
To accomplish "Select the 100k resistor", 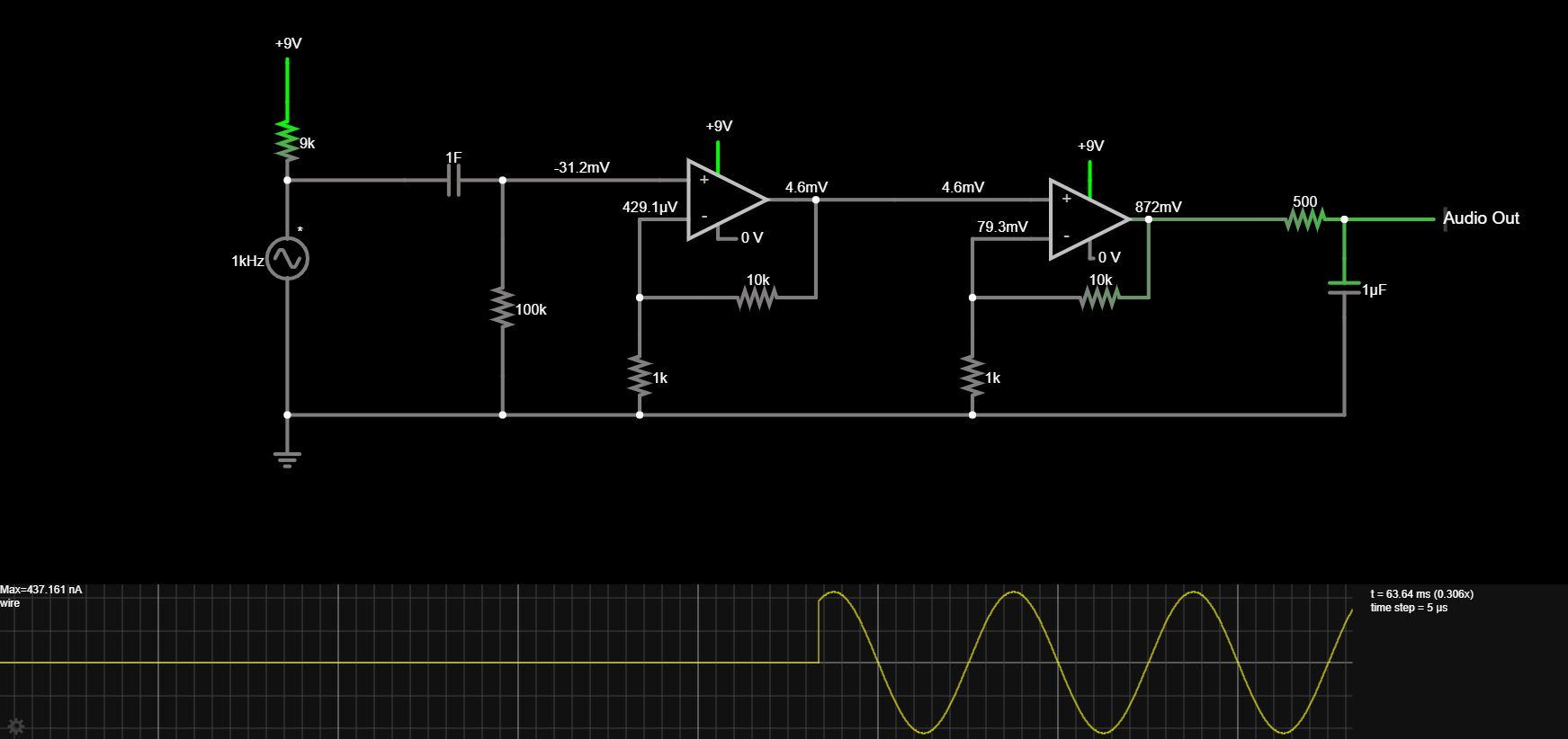I will (x=502, y=308).
